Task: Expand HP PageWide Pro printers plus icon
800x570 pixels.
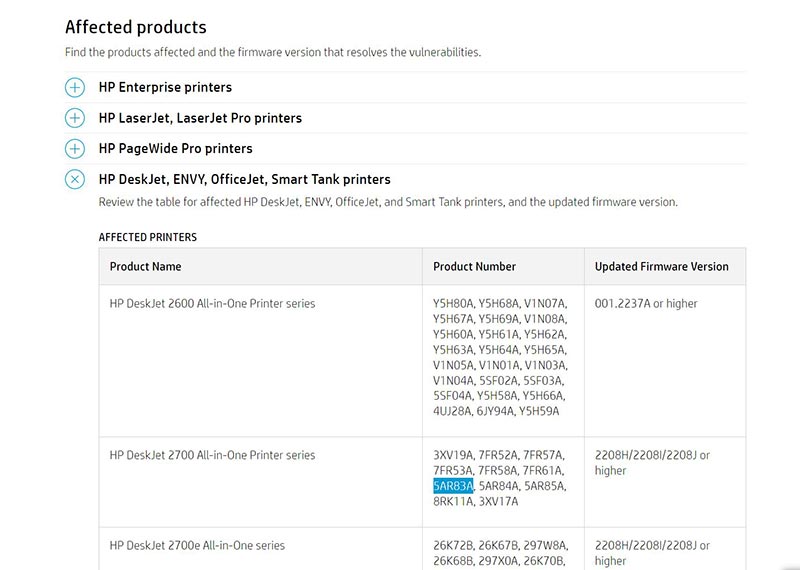Action: 74,148
